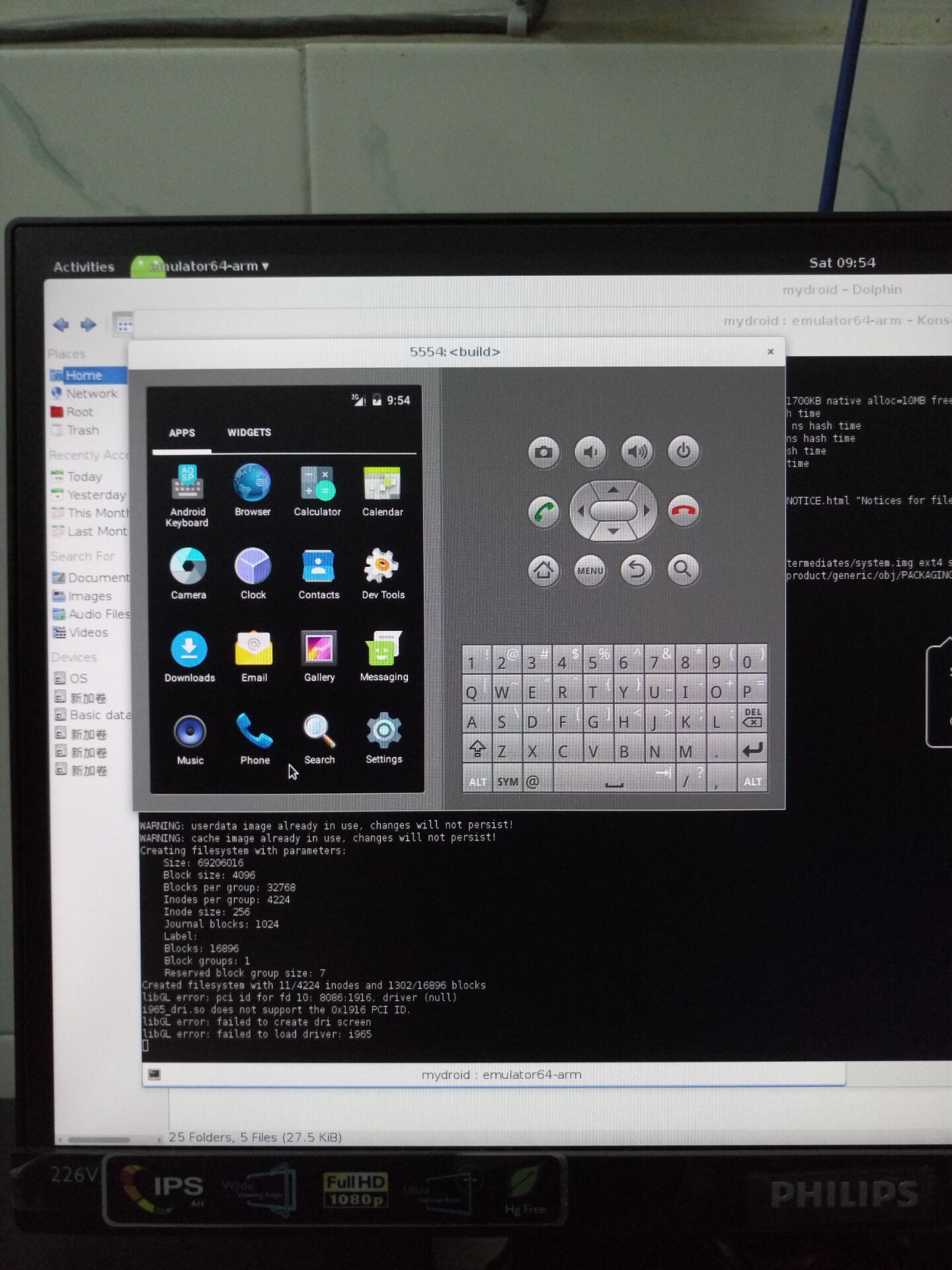Select Network in Dolphin Places panel

pyautogui.click(x=85, y=394)
